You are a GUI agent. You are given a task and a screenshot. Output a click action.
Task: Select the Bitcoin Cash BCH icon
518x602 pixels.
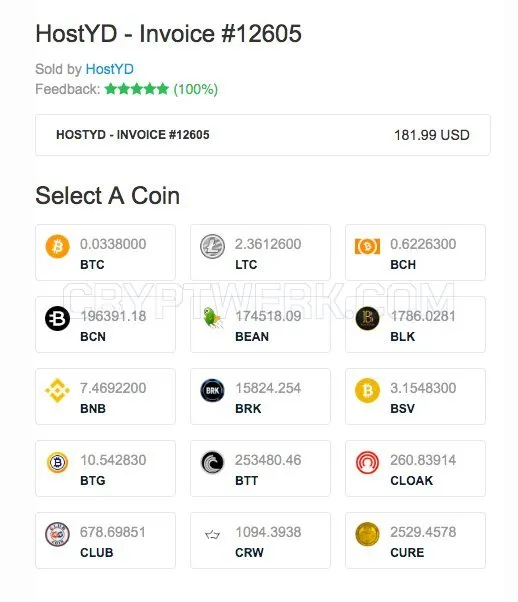(x=367, y=246)
